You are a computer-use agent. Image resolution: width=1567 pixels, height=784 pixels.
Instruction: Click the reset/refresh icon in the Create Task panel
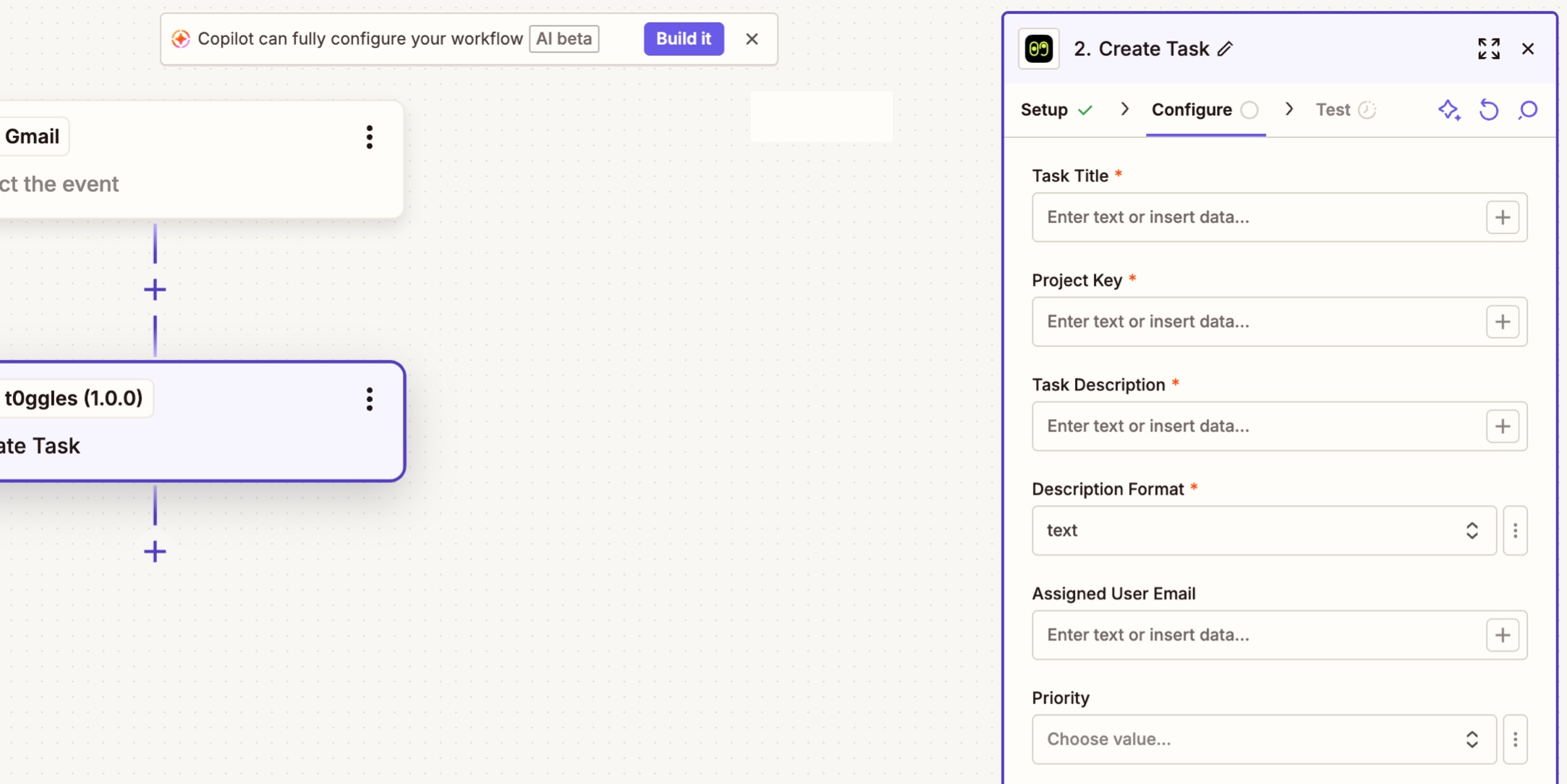[x=1489, y=110]
